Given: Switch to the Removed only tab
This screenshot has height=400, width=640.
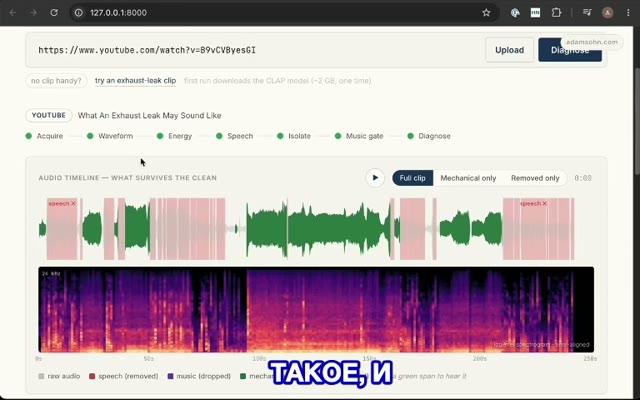Looking at the screenshot, I should click(535, 178).
